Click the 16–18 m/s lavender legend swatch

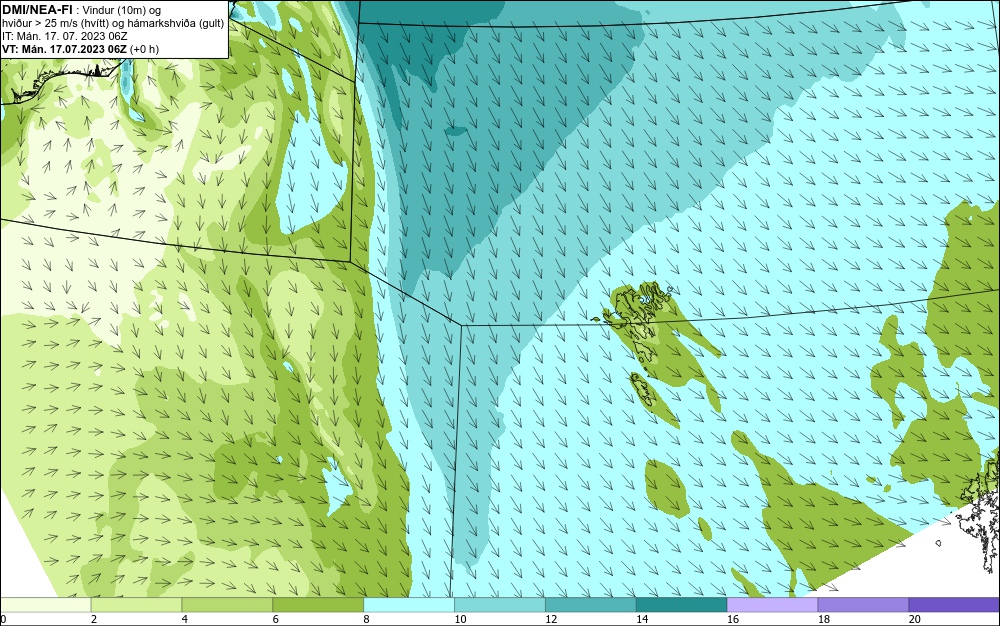(772, 605)
